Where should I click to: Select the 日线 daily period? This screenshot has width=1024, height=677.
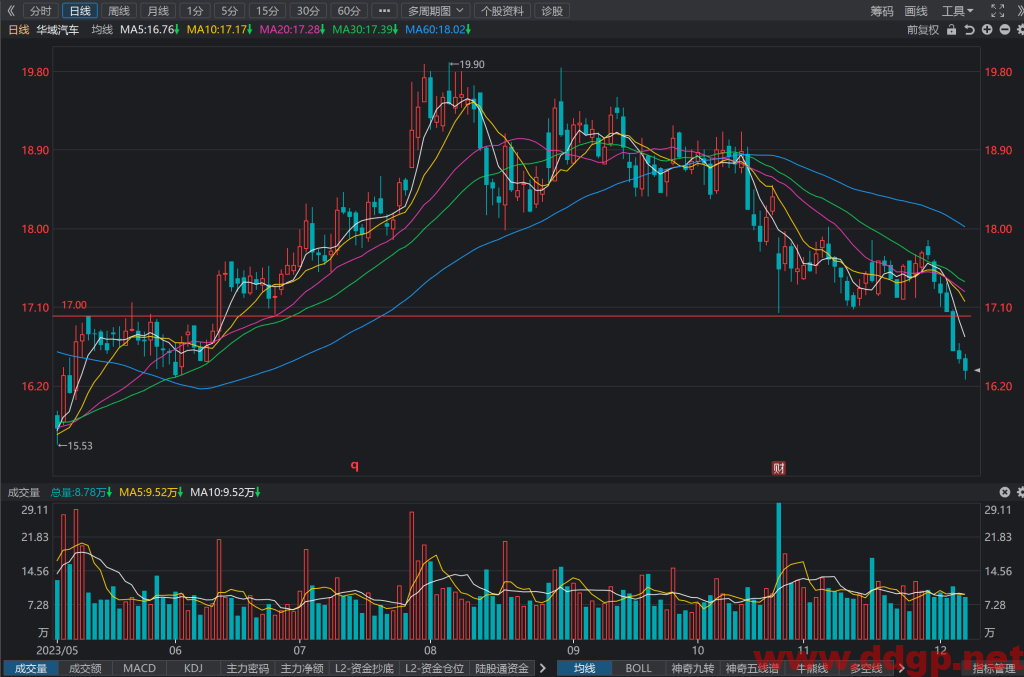pyautogui.click(x=80, y=11)
